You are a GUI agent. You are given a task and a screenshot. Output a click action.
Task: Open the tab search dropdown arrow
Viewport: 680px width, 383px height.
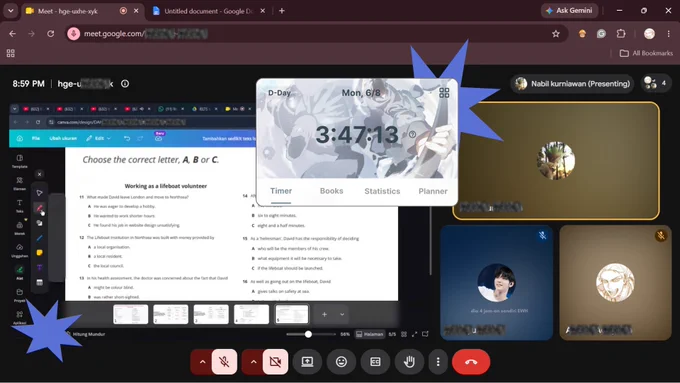tap(10, 11)
